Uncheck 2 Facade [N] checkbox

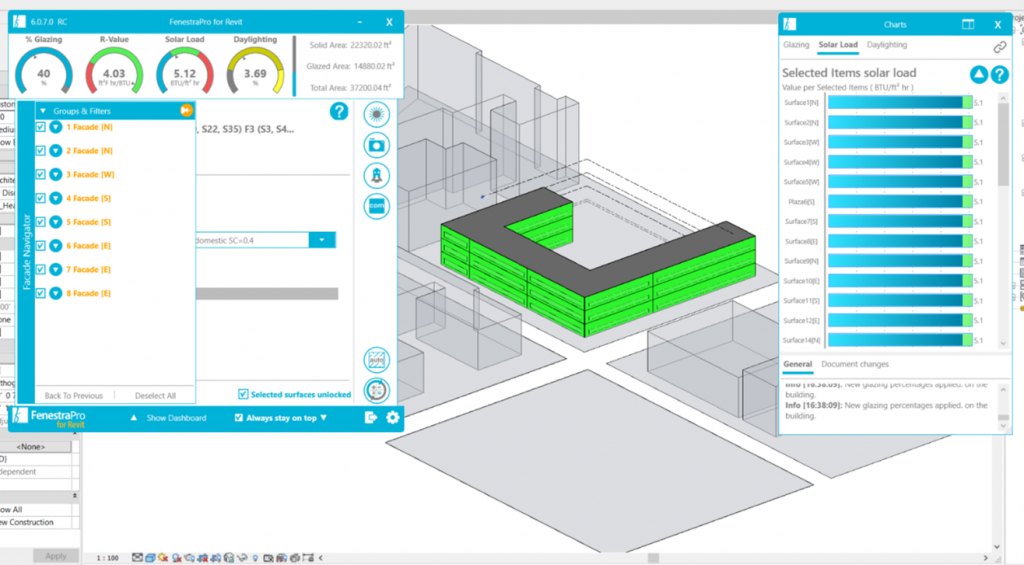(40, 151)
